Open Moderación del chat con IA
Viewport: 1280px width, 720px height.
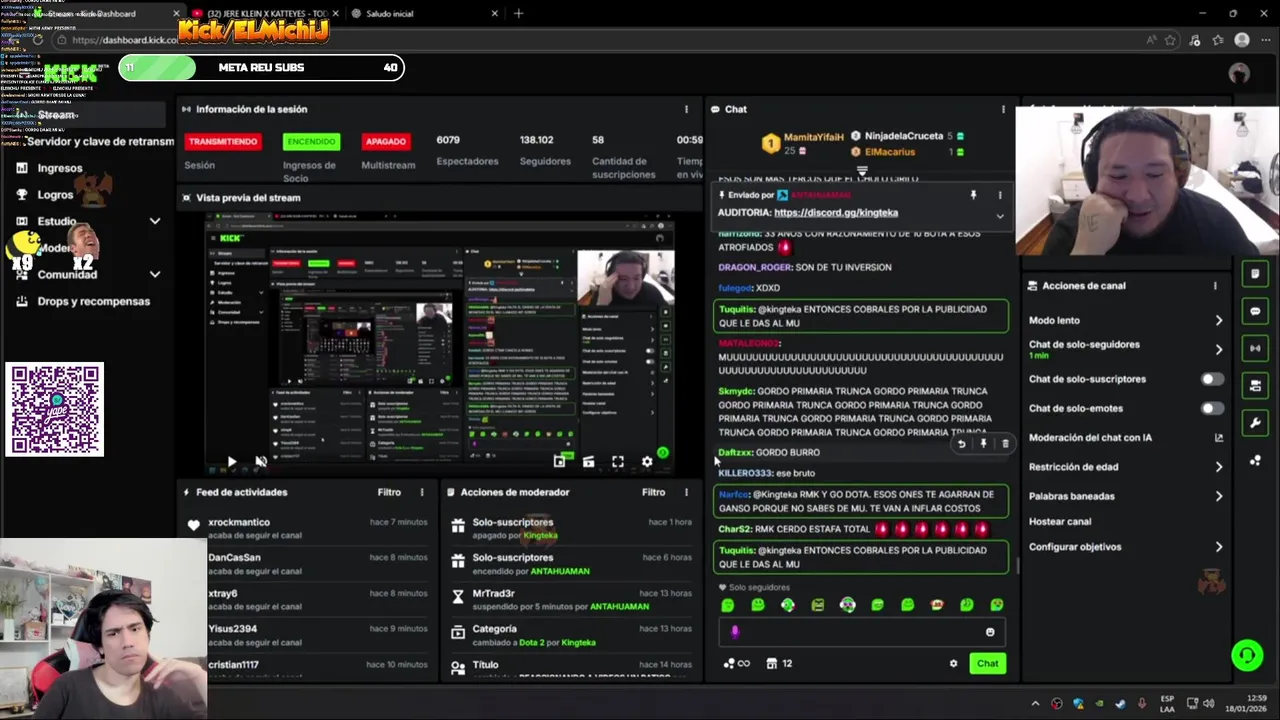(x=1125, y=437)
